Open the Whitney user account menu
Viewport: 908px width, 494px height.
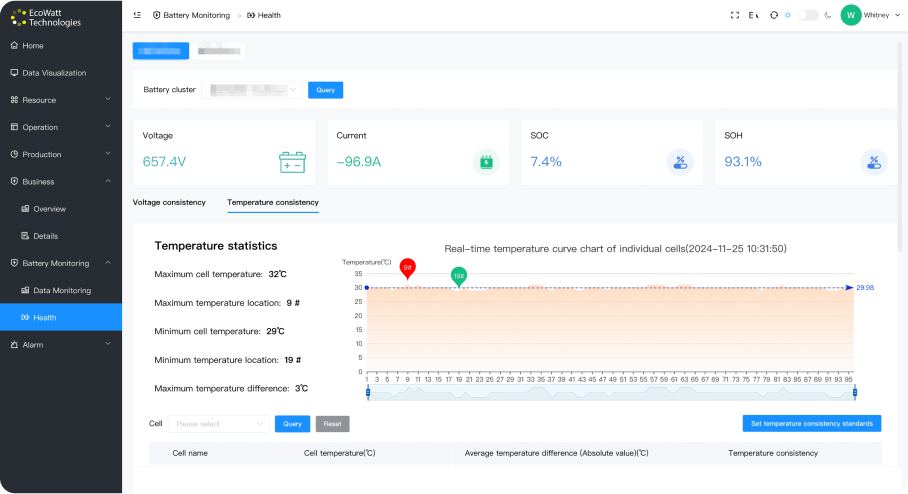coord(864,15)
